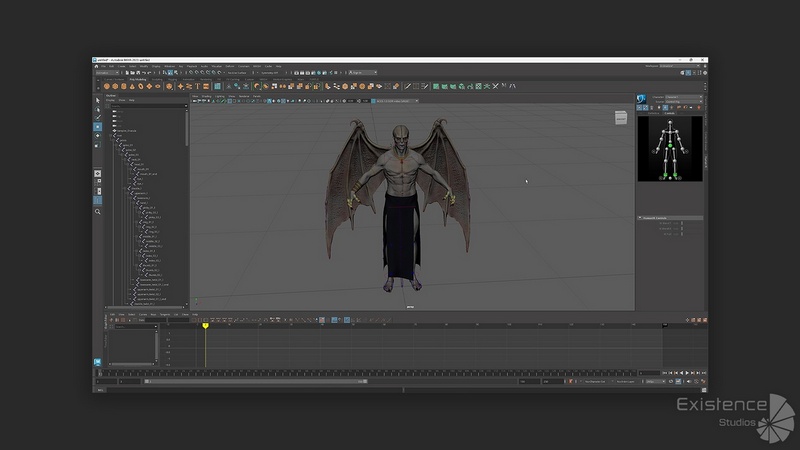Open the Character dropdown in HumanIK
This screenshot has height=450, width=800.
coord(683,97)
